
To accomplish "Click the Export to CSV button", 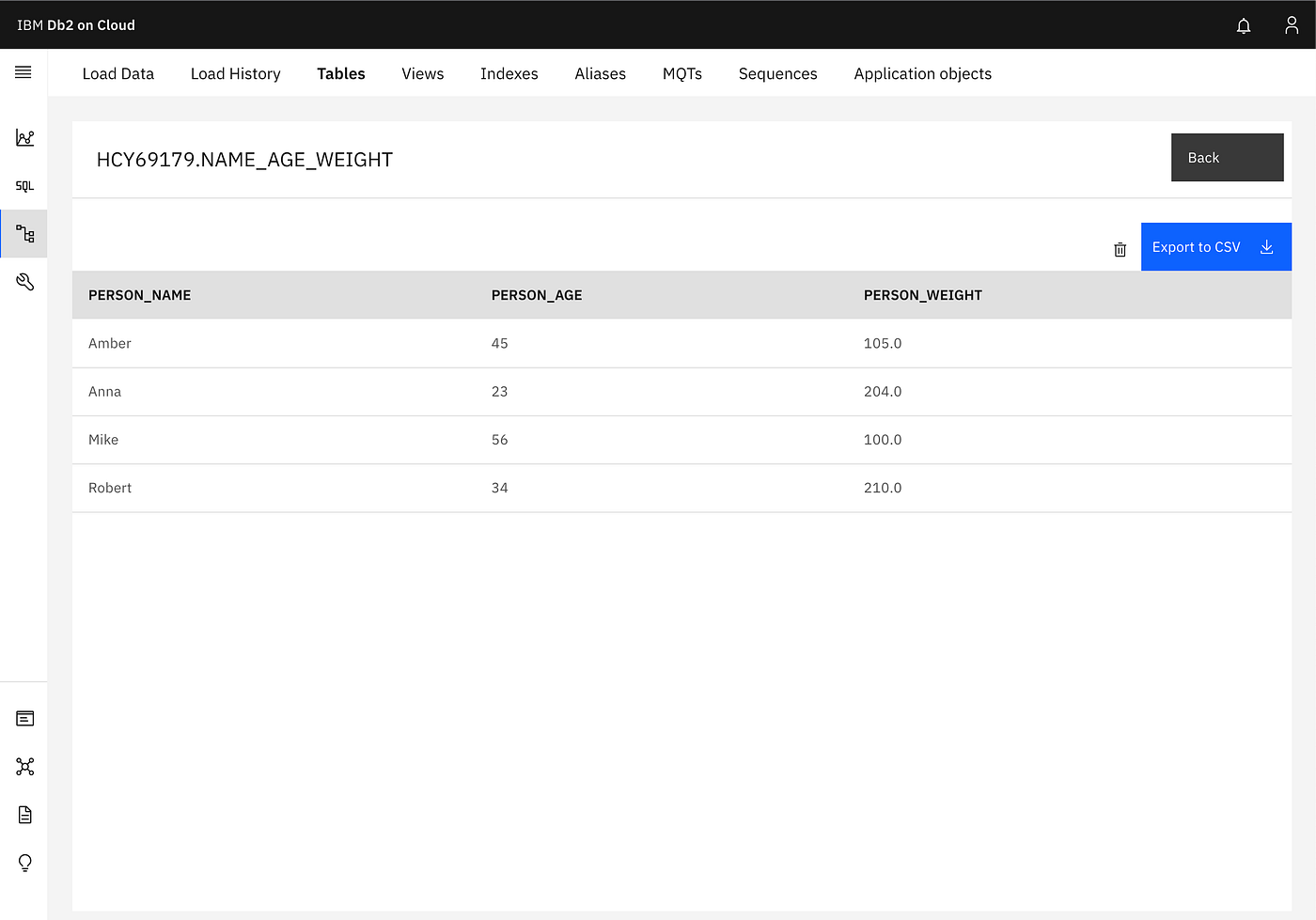I will tap(1216, 247).
